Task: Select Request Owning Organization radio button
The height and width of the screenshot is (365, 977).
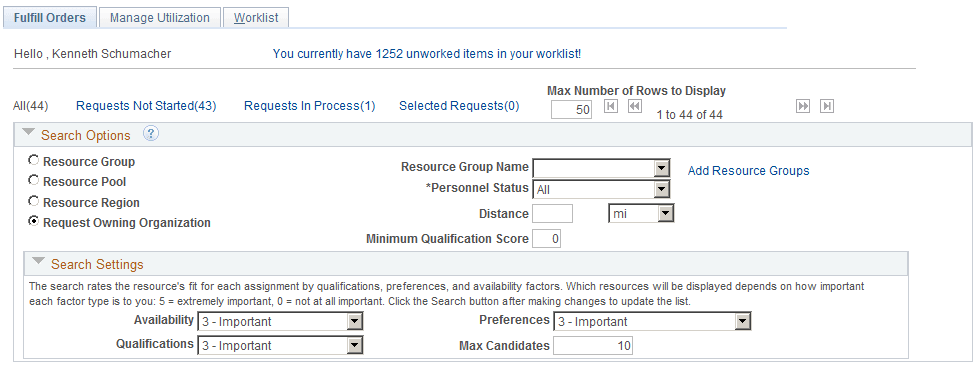Action: pyautogui.click(x=34, y=221)
